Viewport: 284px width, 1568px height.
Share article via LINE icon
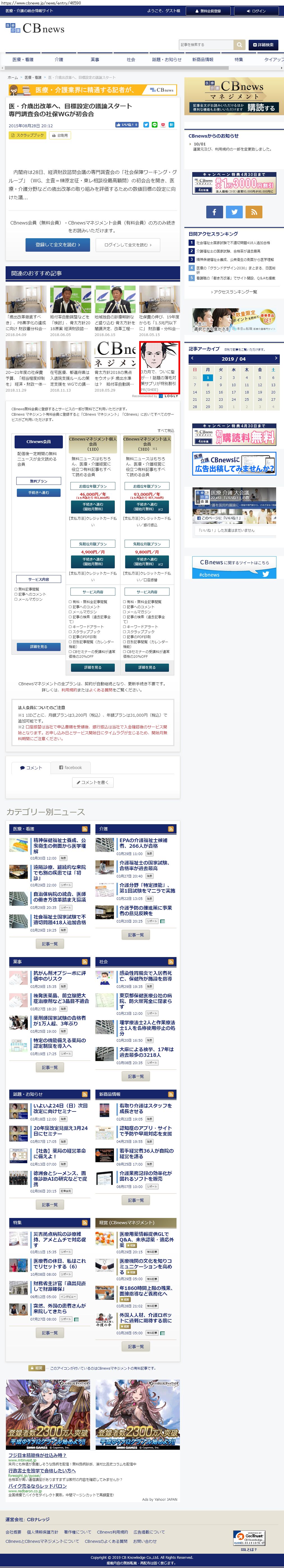tap(154, 125)
